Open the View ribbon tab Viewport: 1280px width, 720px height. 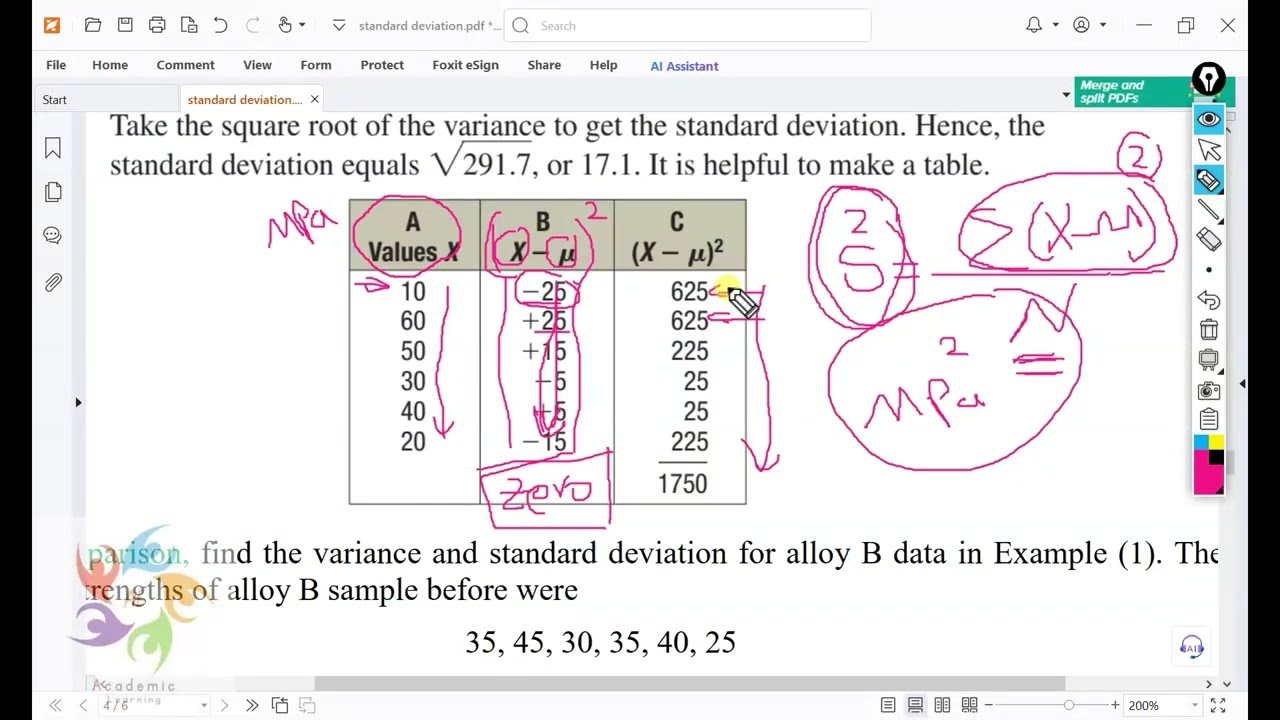pyautogui.click(x=257, y=65)
